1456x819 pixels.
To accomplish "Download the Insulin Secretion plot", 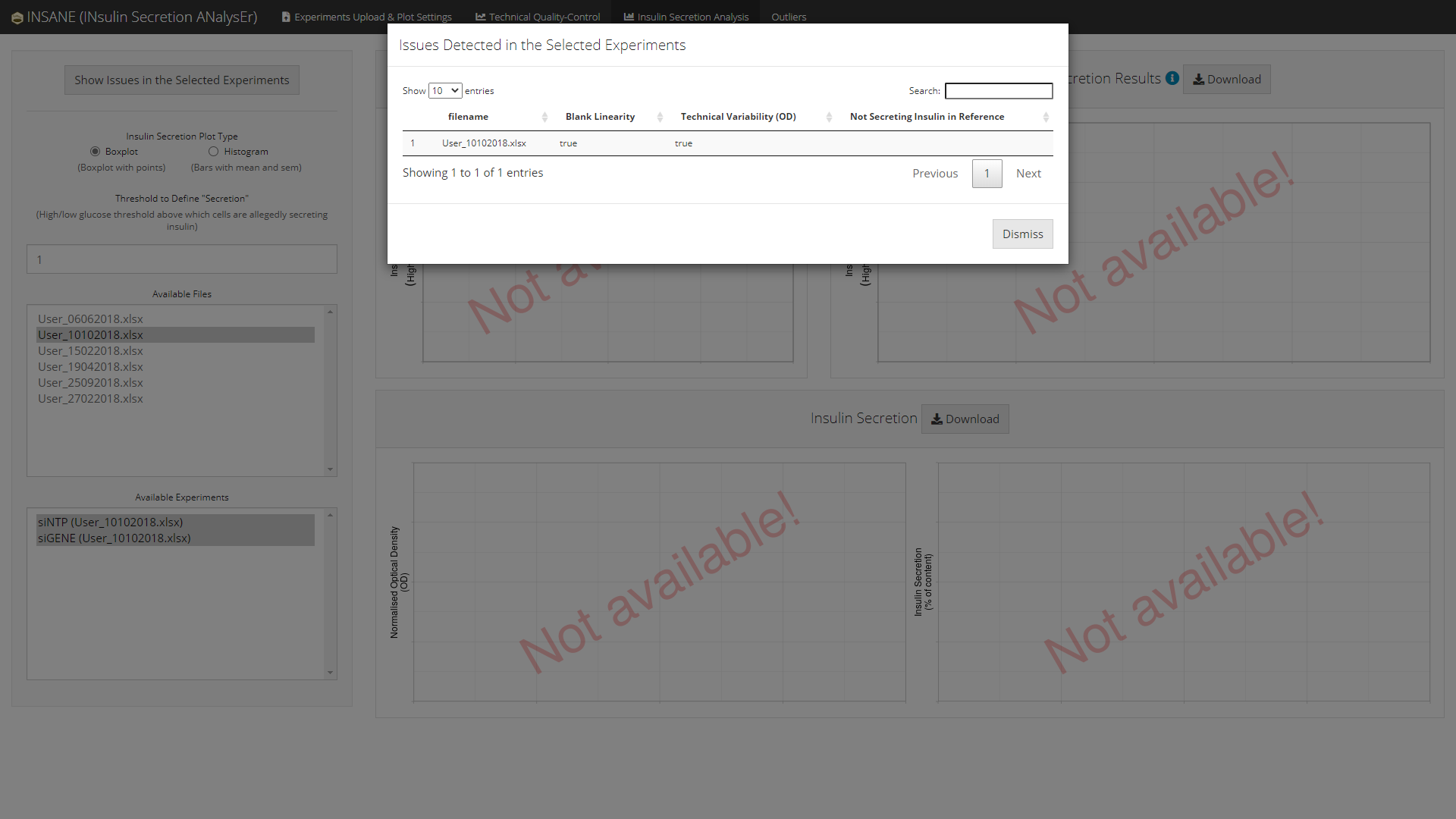I will click(965, 419).
